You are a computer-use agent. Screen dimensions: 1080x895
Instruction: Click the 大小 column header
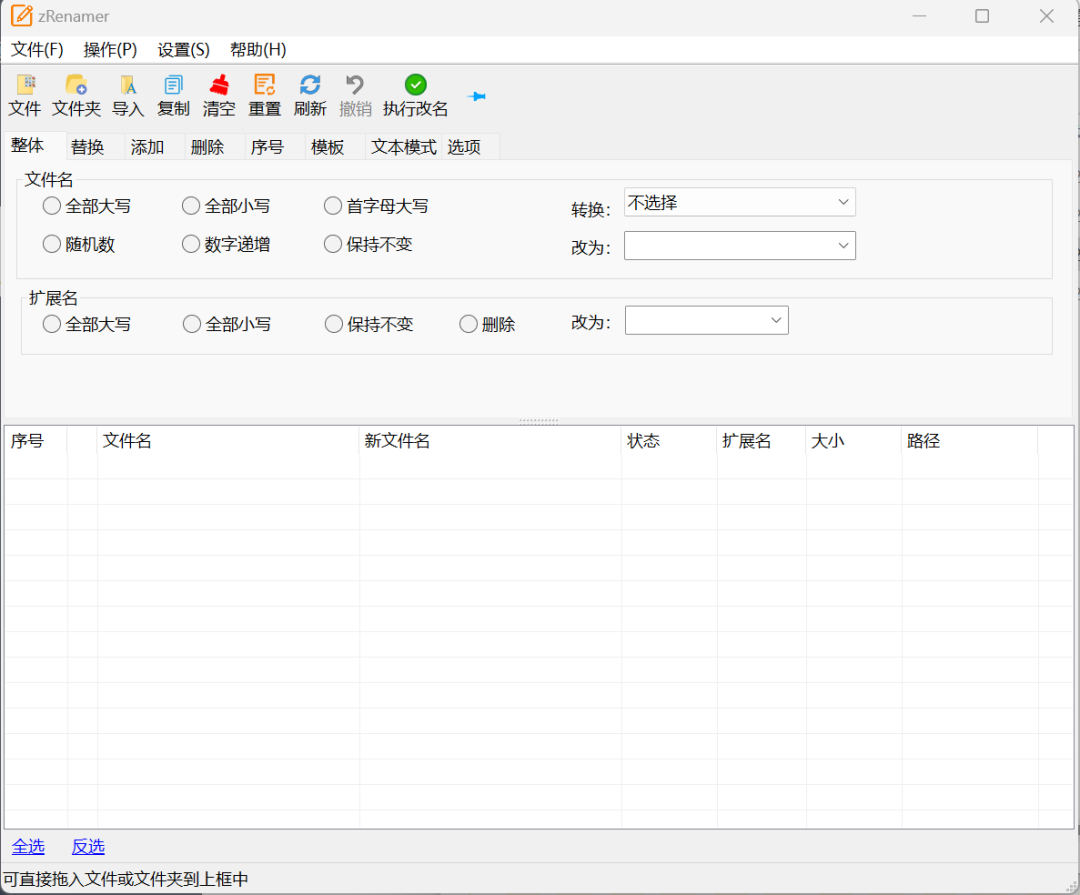(853, 441)
